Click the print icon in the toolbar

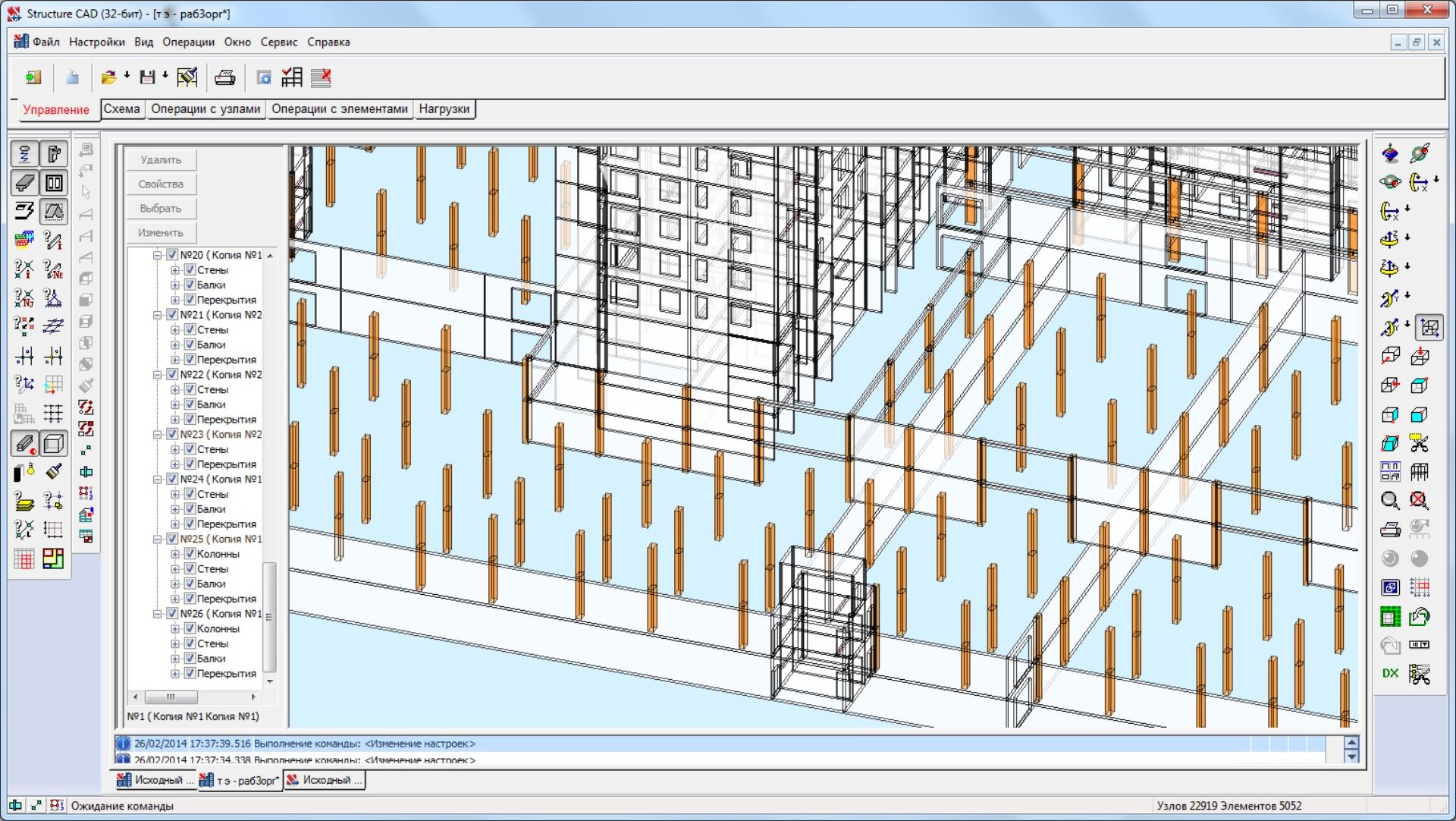pos(224,77)
